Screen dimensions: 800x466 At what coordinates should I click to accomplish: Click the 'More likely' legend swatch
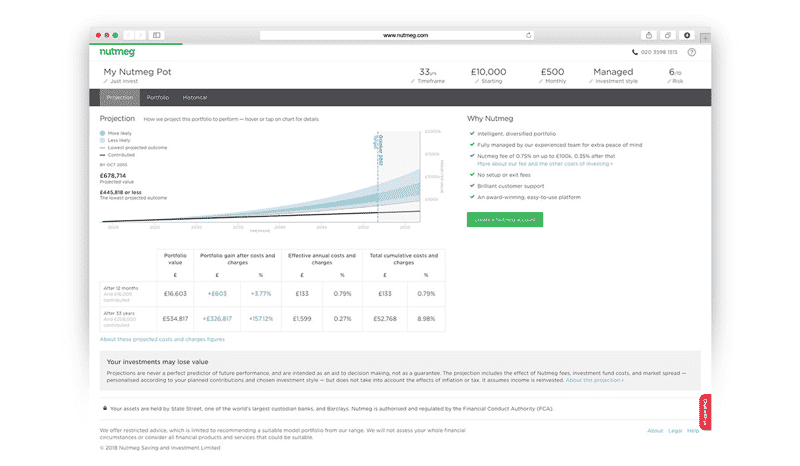tap(103, 133)
